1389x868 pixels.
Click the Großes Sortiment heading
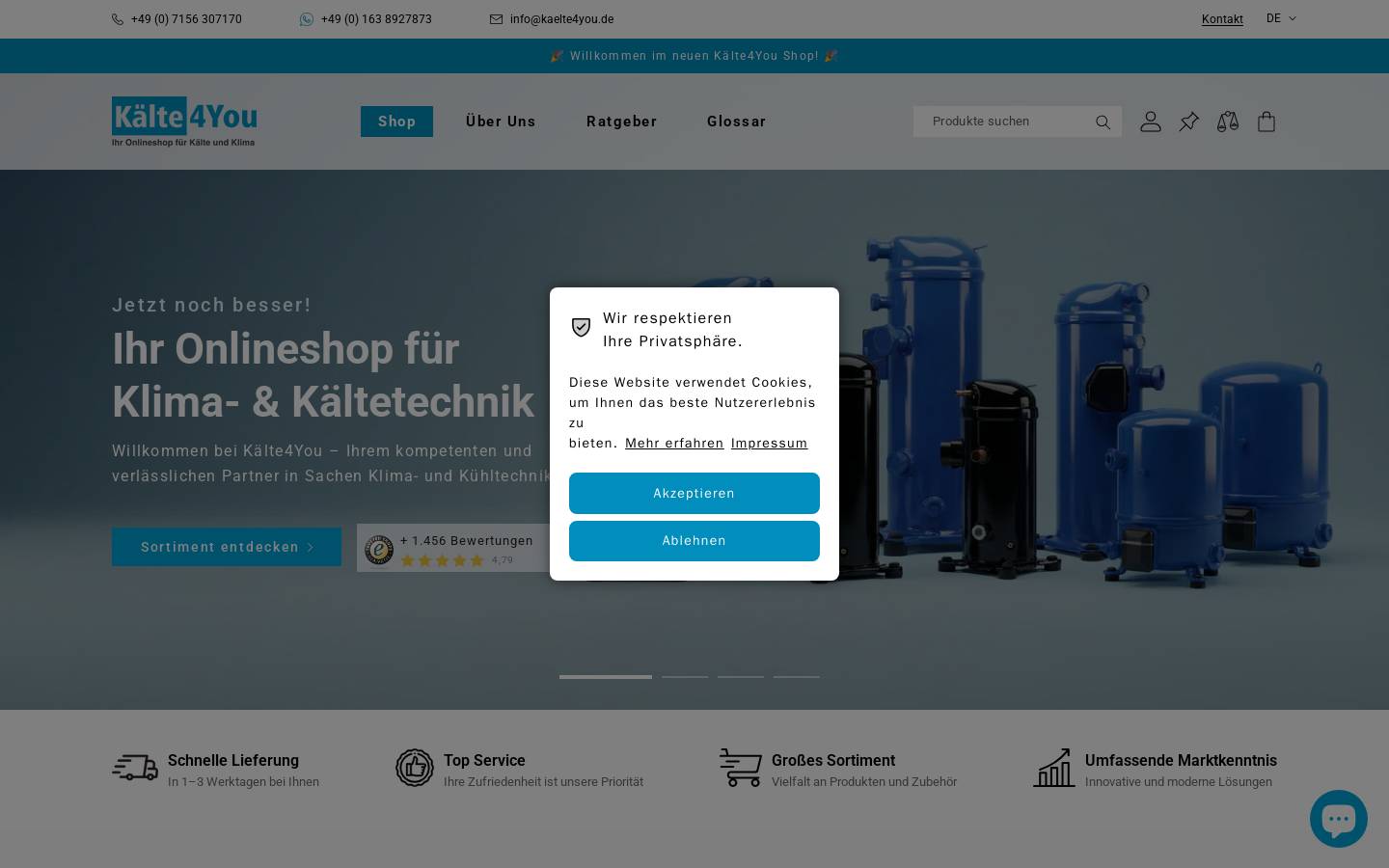[x=833, y=761]
